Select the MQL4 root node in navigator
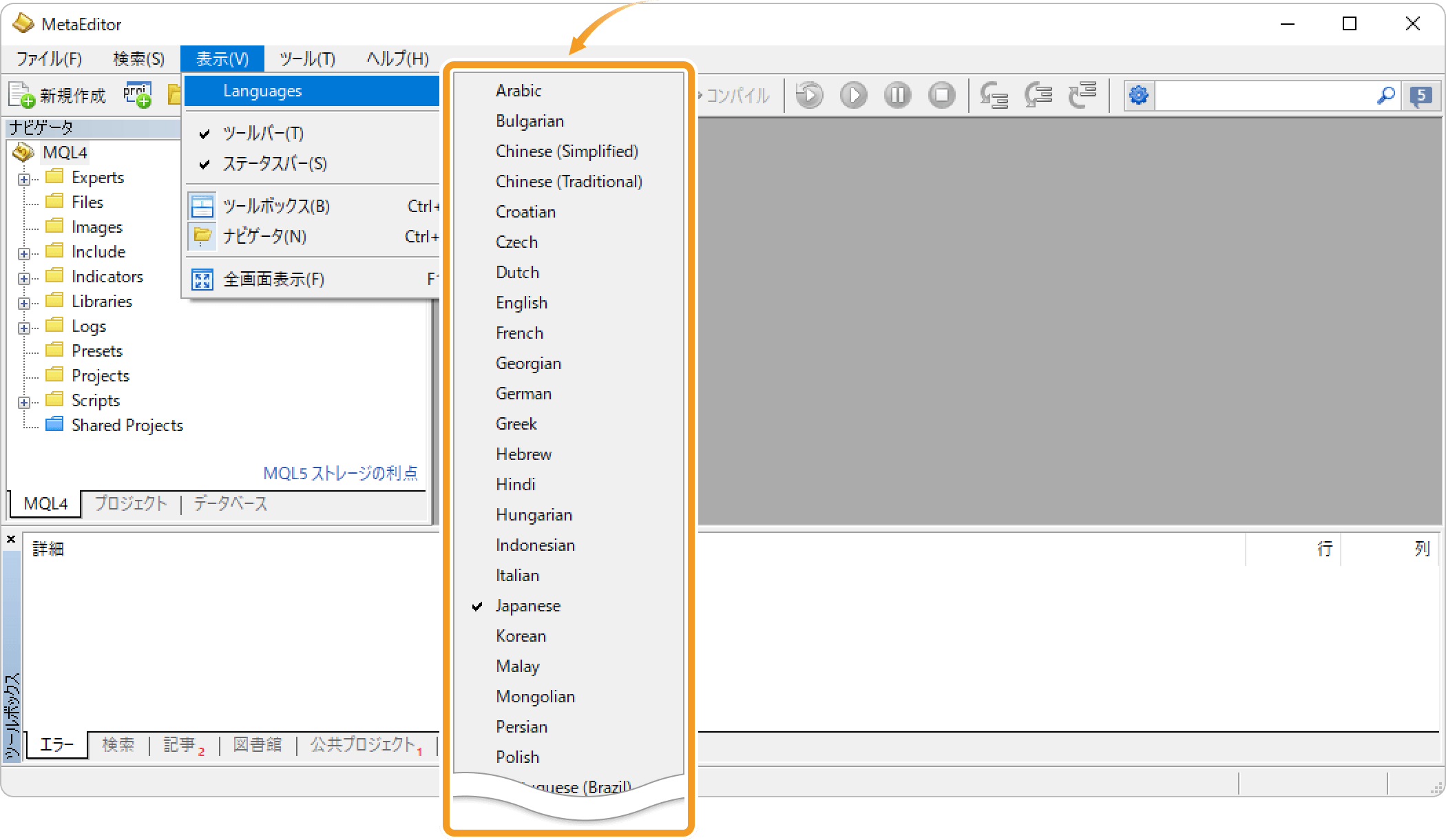The width and height of the screenshot is (1446, 840). [65, 152]
